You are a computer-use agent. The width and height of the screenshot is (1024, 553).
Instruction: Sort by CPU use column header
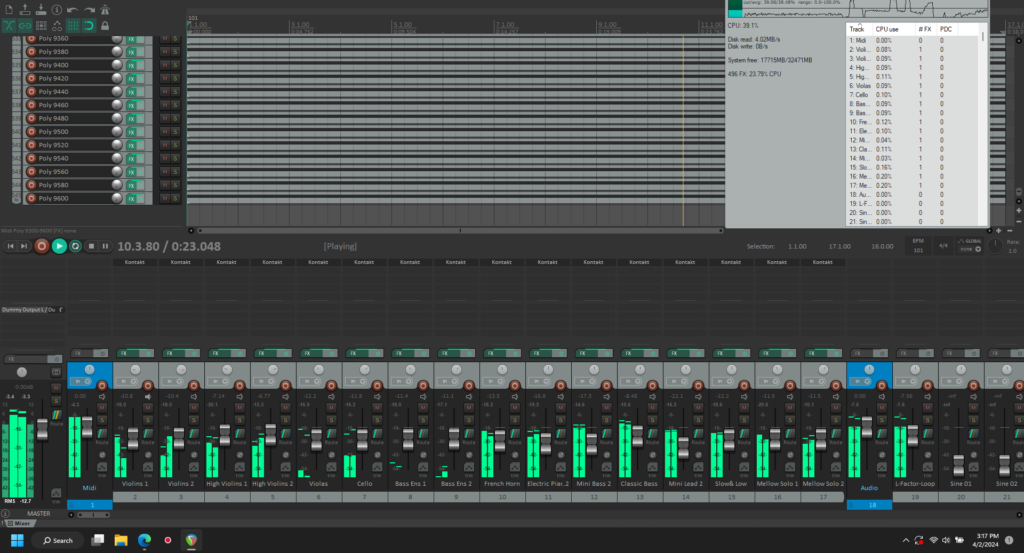coord(887,29)
